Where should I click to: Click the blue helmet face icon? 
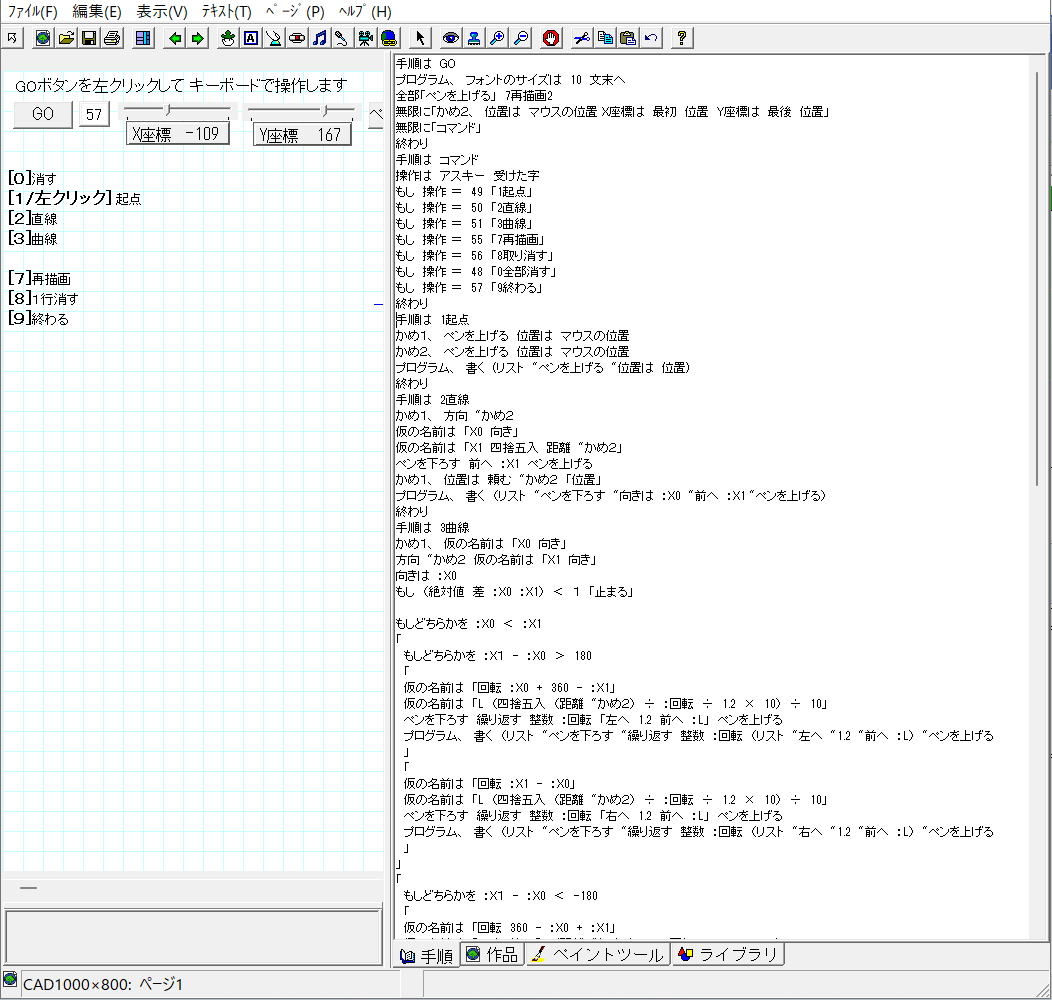(x=388, y=38)
